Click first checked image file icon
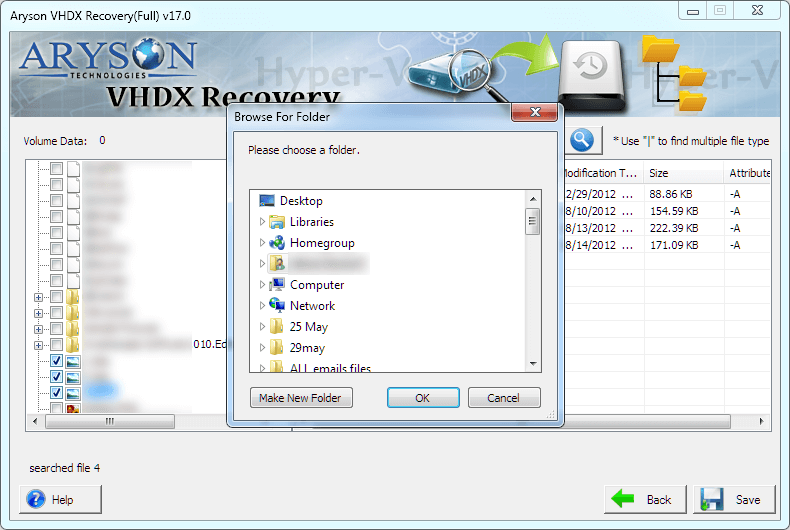The height and width of the screenshot is (530, 790). coord(73,361)
